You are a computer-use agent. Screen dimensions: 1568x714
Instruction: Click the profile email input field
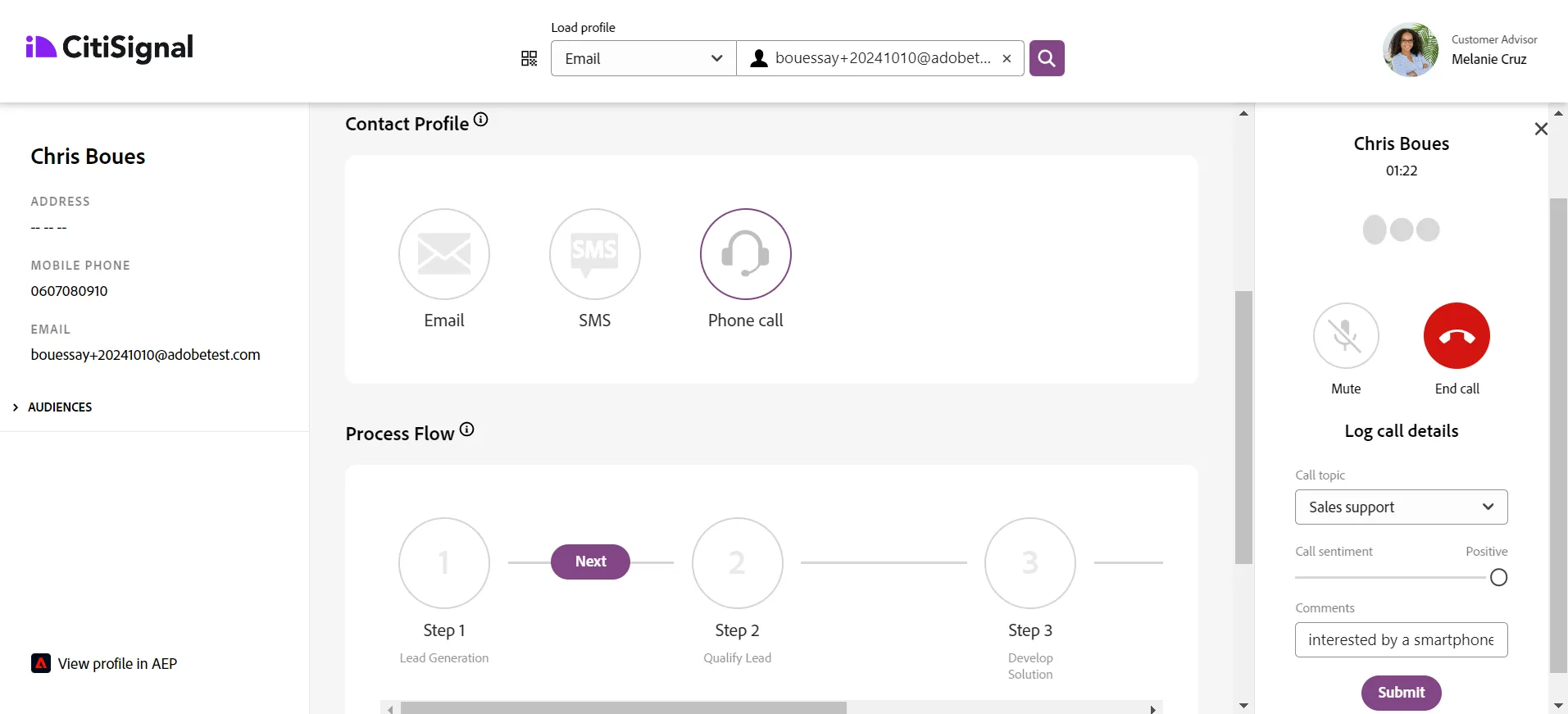pos(882,58)
